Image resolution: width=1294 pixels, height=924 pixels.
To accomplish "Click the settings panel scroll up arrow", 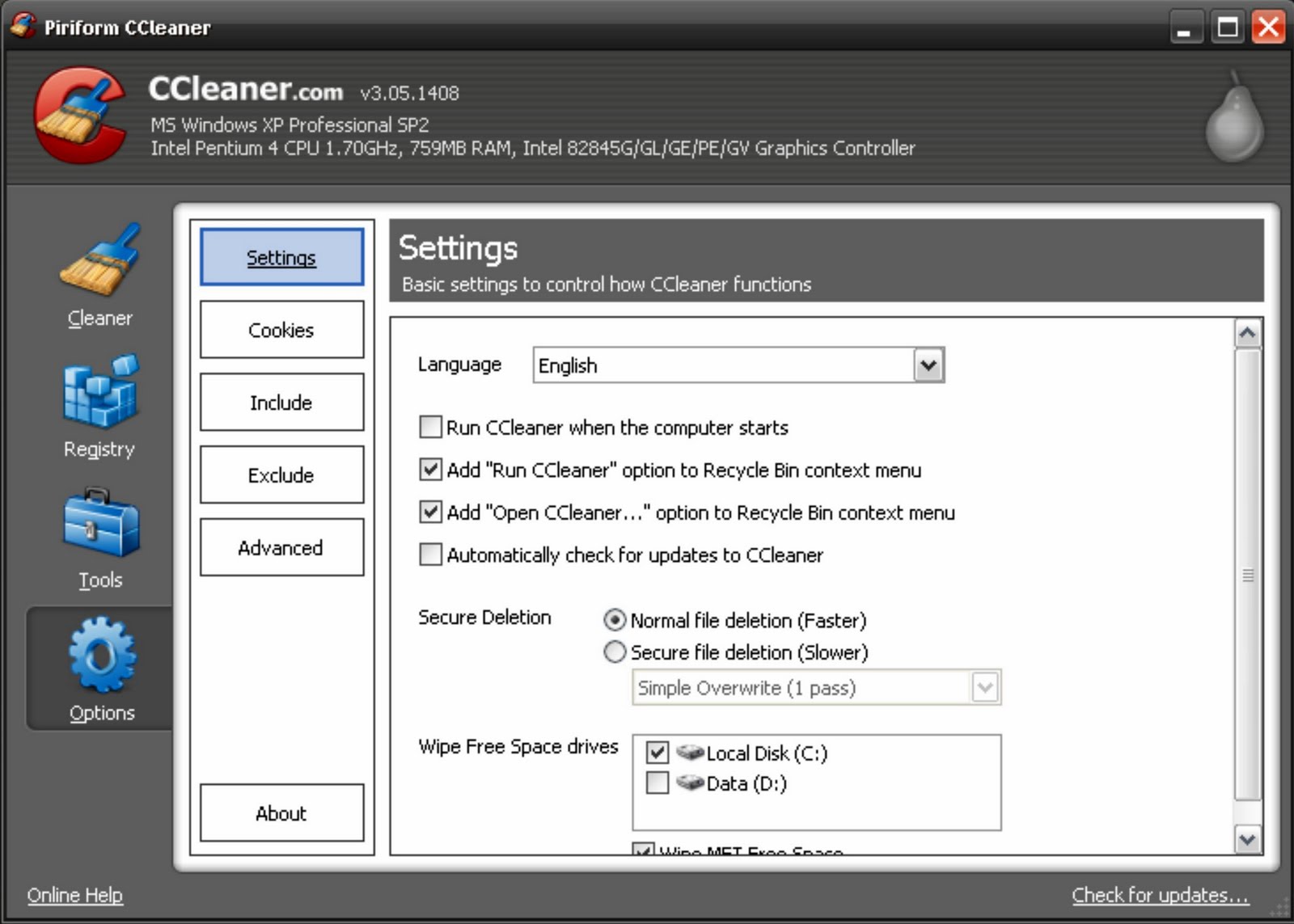I will (1248, 333).
